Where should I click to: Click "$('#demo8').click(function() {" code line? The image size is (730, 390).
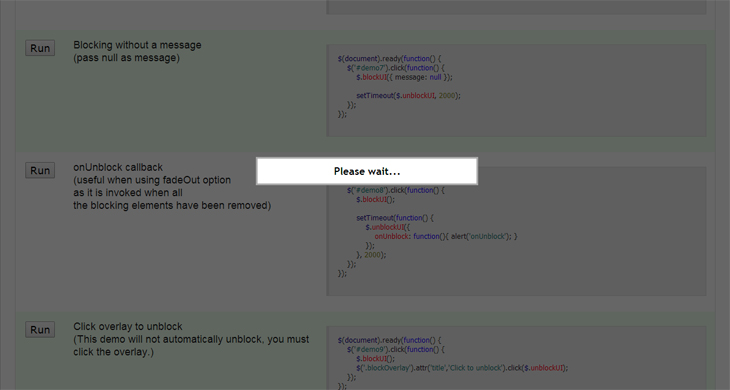(x=396, y=190)
